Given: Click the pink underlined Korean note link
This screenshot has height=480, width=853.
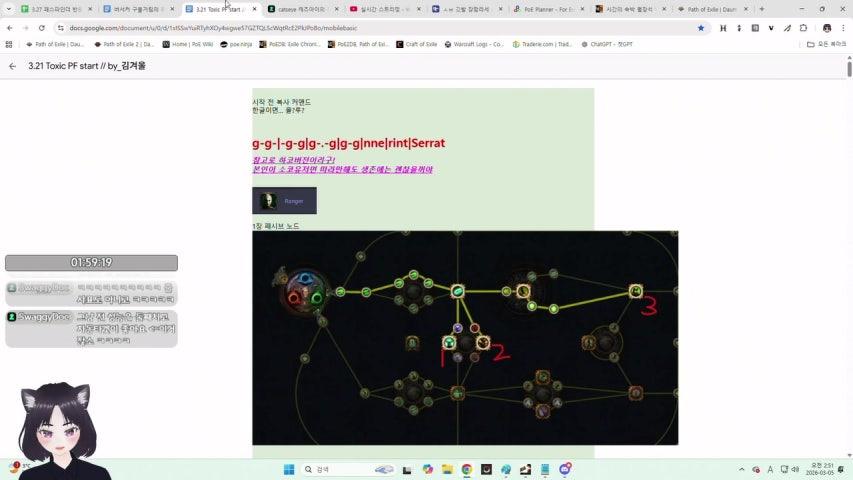Looking at the screenshot, I should click(342, 165).
